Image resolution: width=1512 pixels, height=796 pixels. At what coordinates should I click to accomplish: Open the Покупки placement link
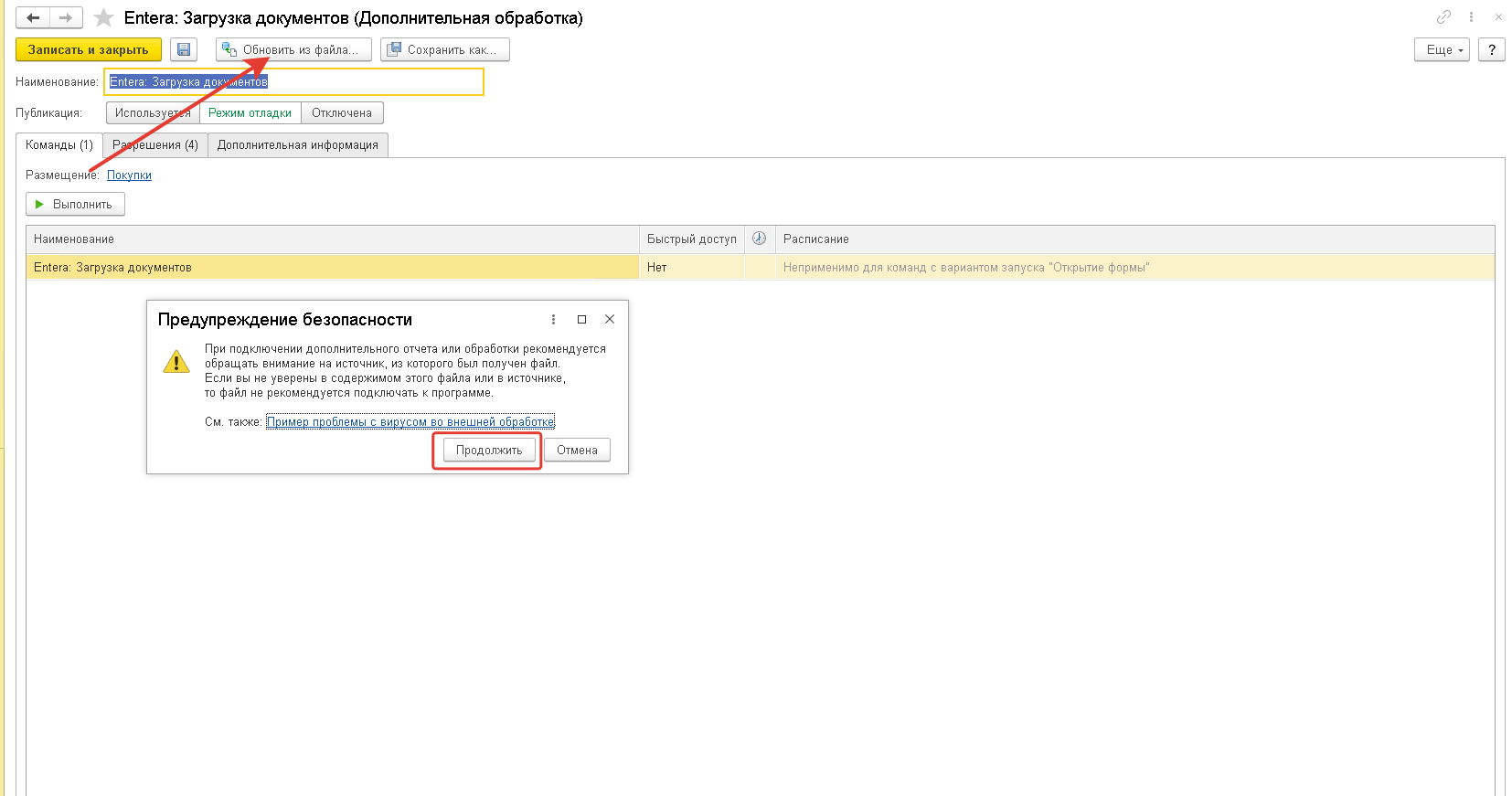129,175
